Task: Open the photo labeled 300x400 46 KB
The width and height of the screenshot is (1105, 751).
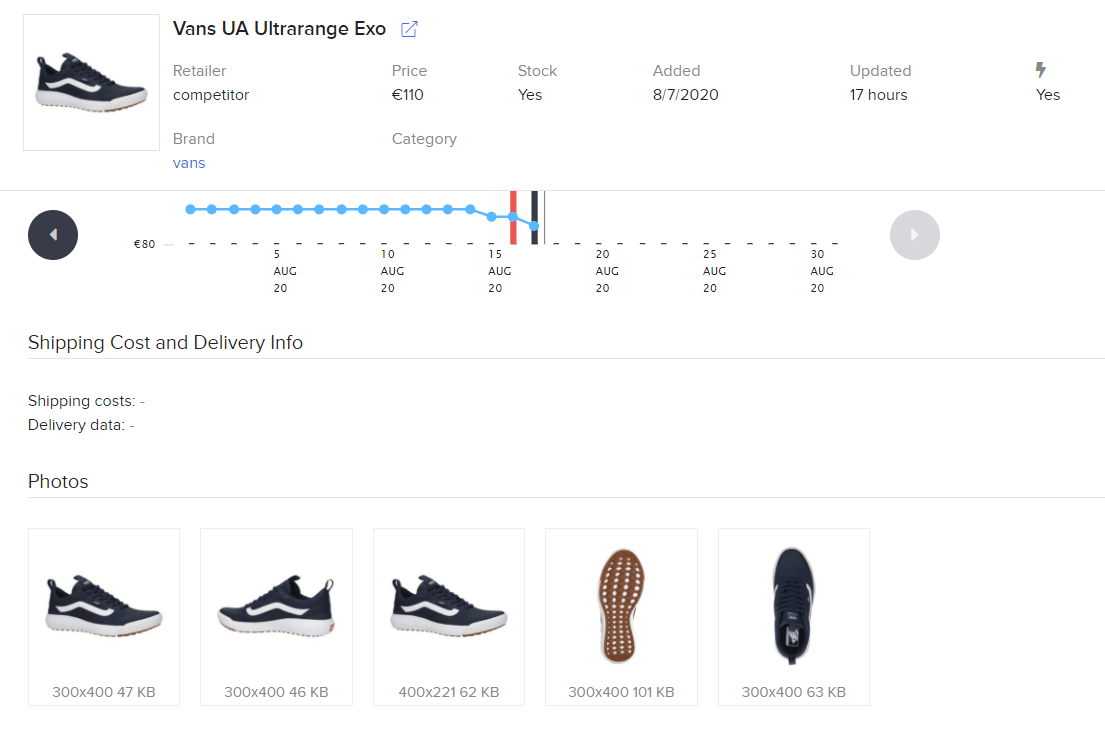Action: (x=276, y=616)
